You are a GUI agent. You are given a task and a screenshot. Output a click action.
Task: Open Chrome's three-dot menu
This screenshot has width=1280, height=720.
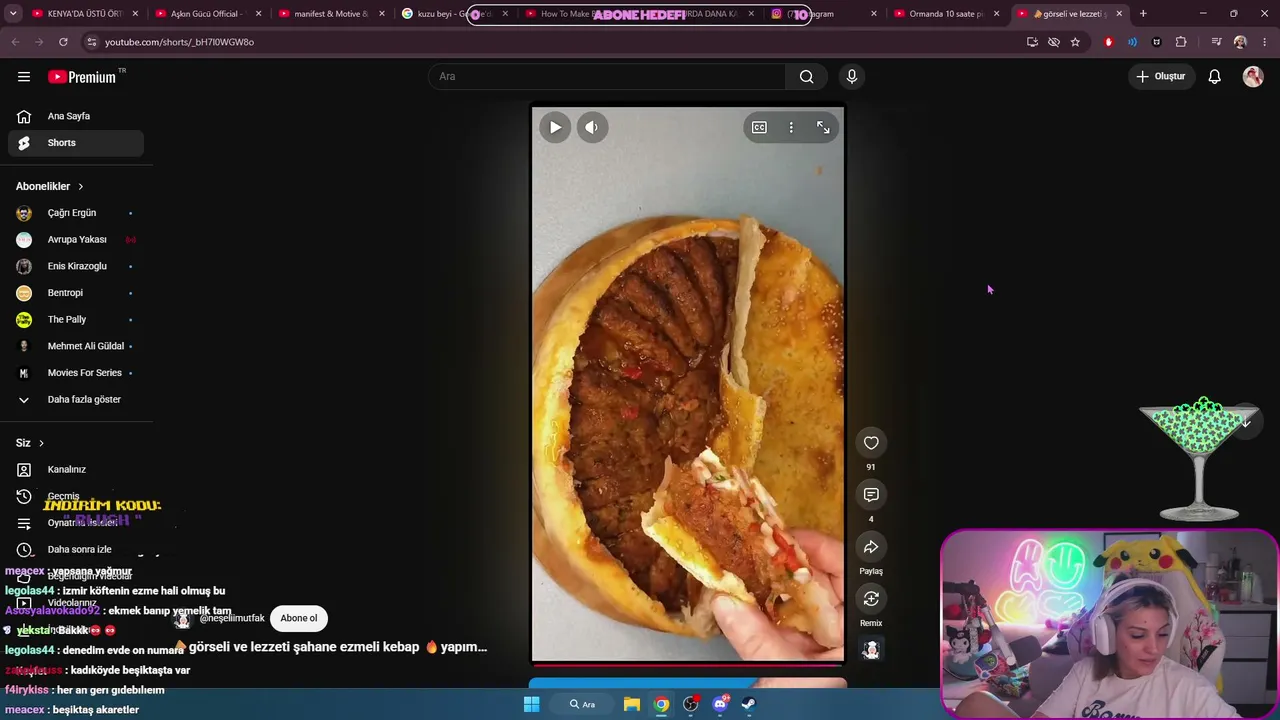[x=1265, y=42]
